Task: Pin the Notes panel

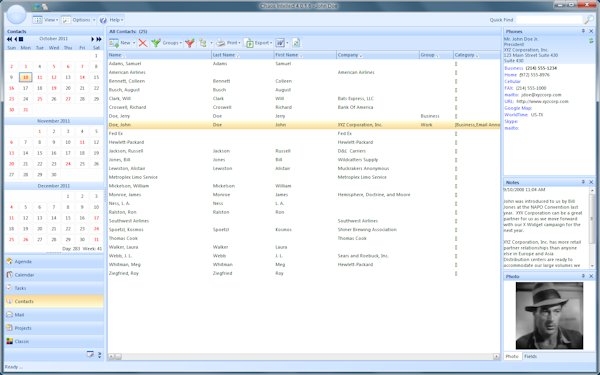Action: point(583,182)
